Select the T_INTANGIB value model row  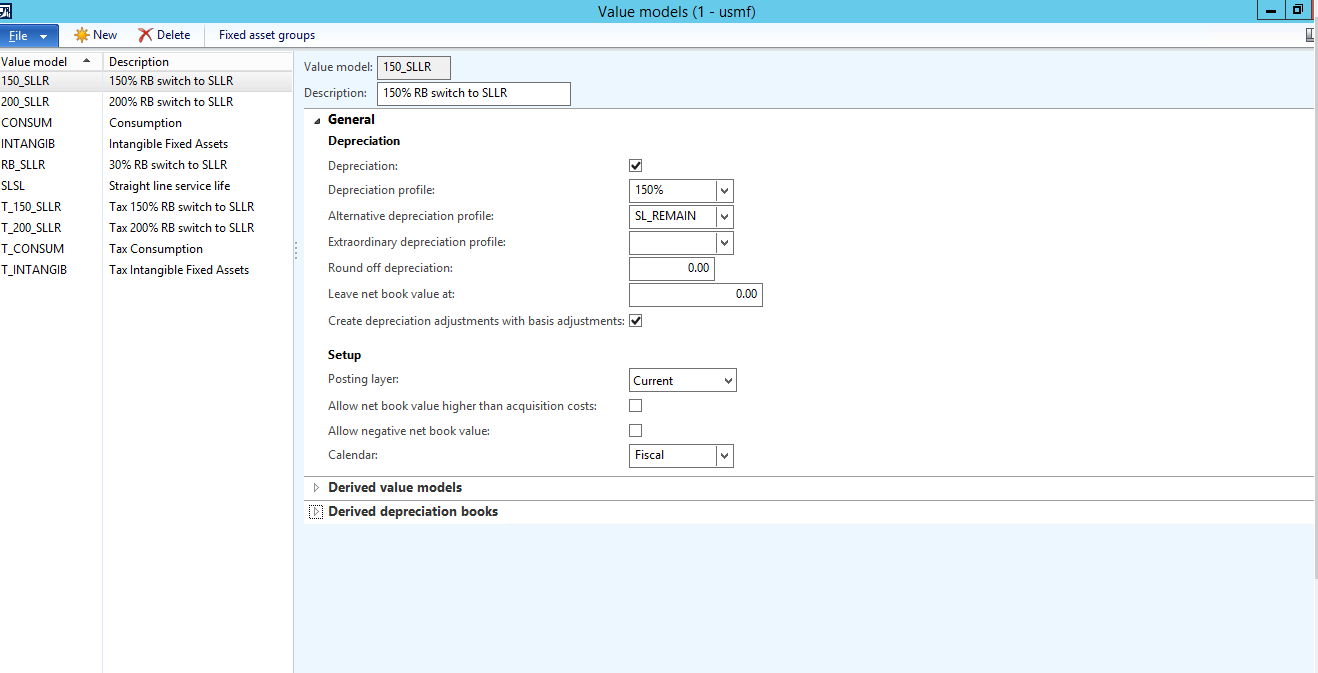pos(146,270)
